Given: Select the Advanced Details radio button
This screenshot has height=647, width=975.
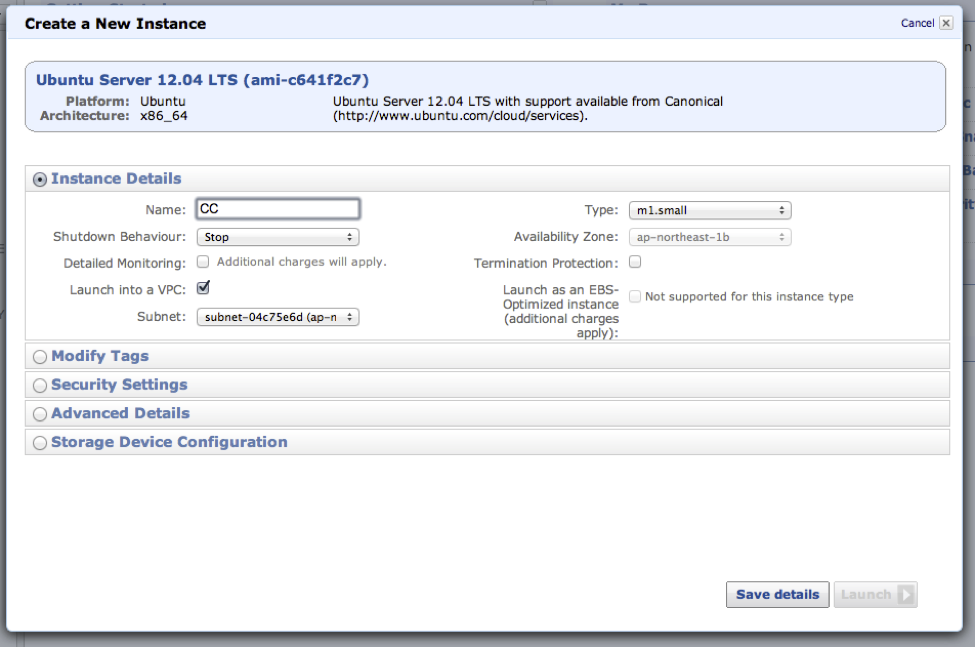Looking at the screenshot, I should pyautogui.click(x=40, y=414).
